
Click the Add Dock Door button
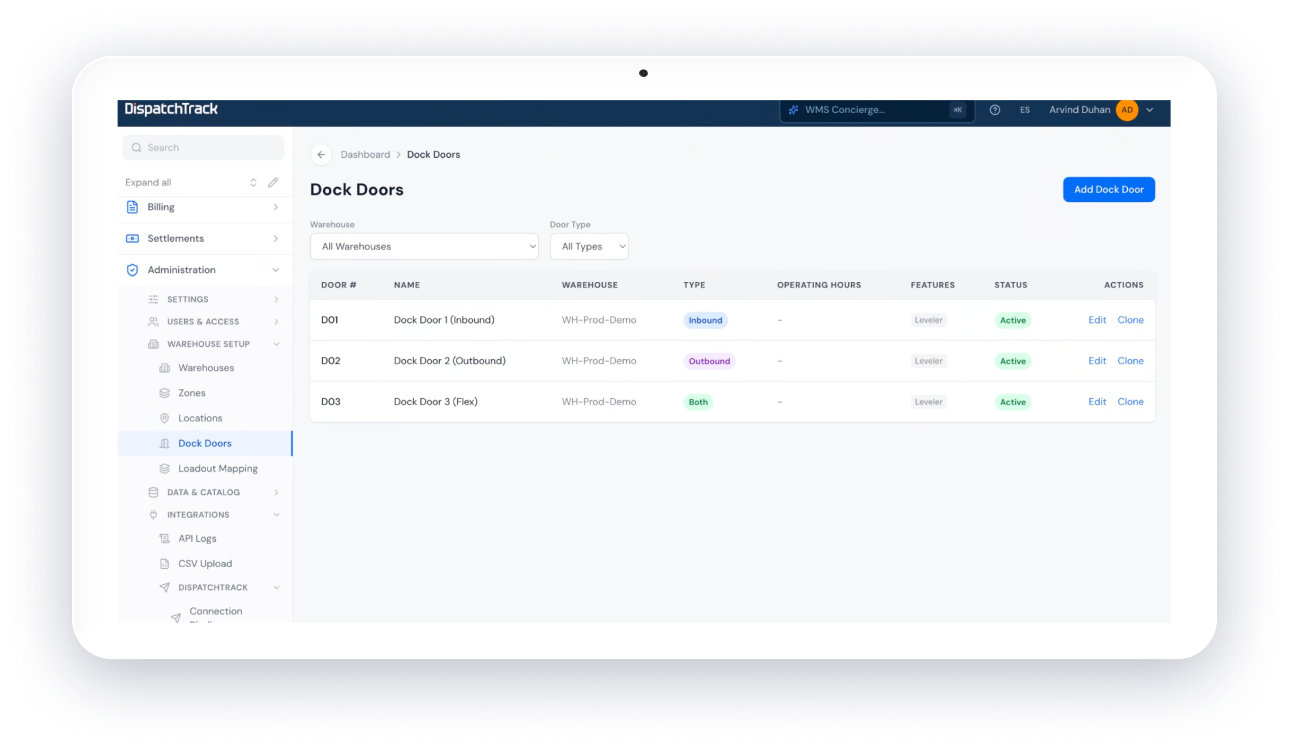click(1109, 190)
